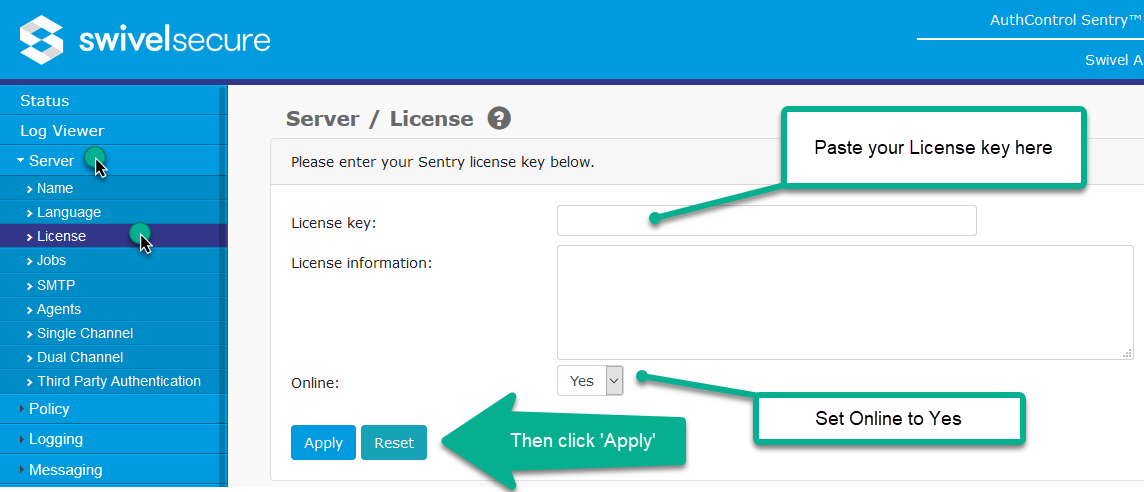Select Language under Server

(69, 212)
